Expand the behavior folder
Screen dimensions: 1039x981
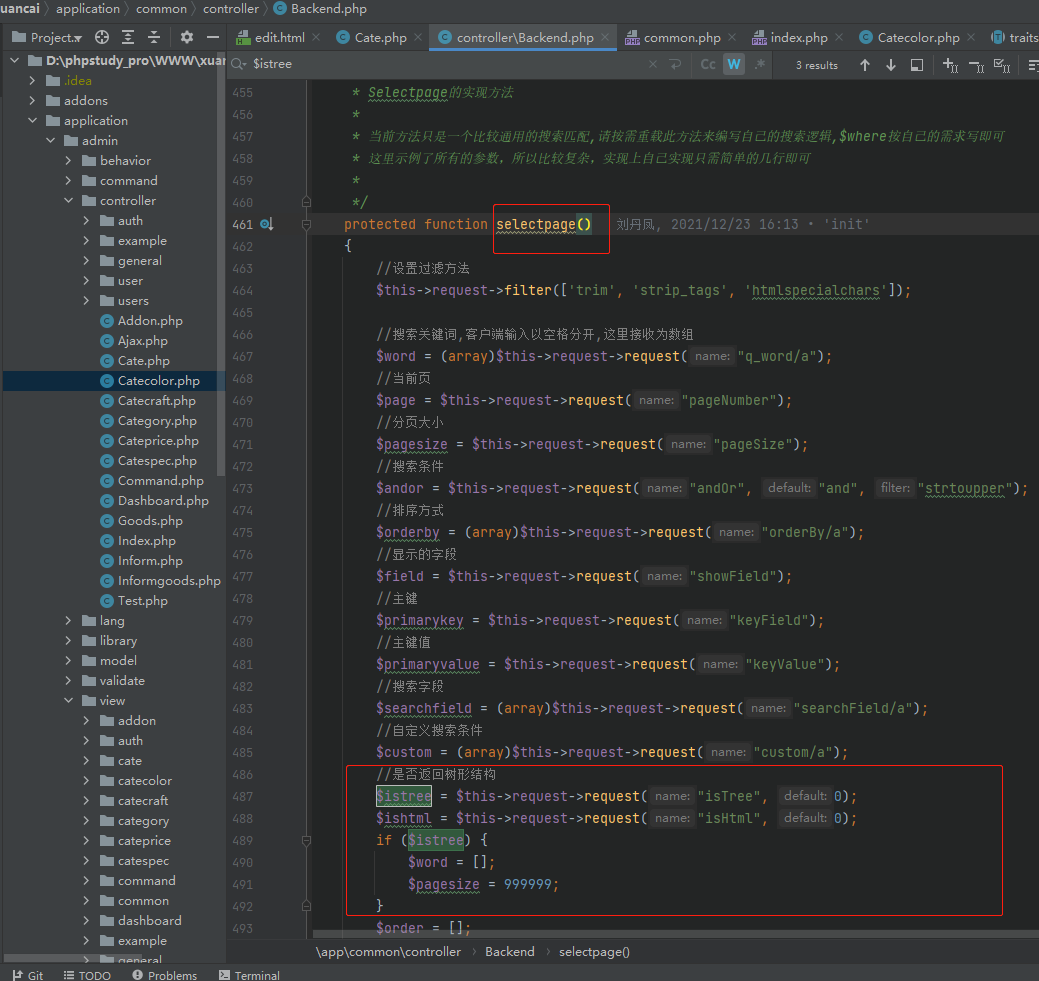pos(68,161)
